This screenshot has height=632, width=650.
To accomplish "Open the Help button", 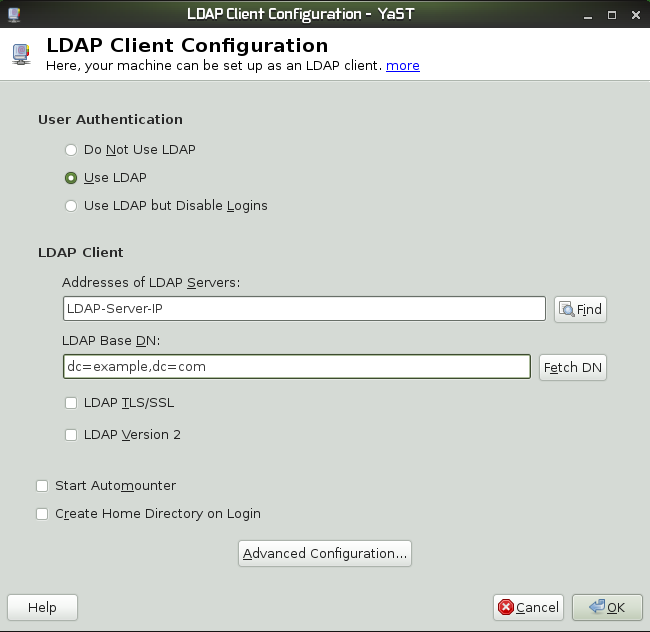I will [42, 608].
